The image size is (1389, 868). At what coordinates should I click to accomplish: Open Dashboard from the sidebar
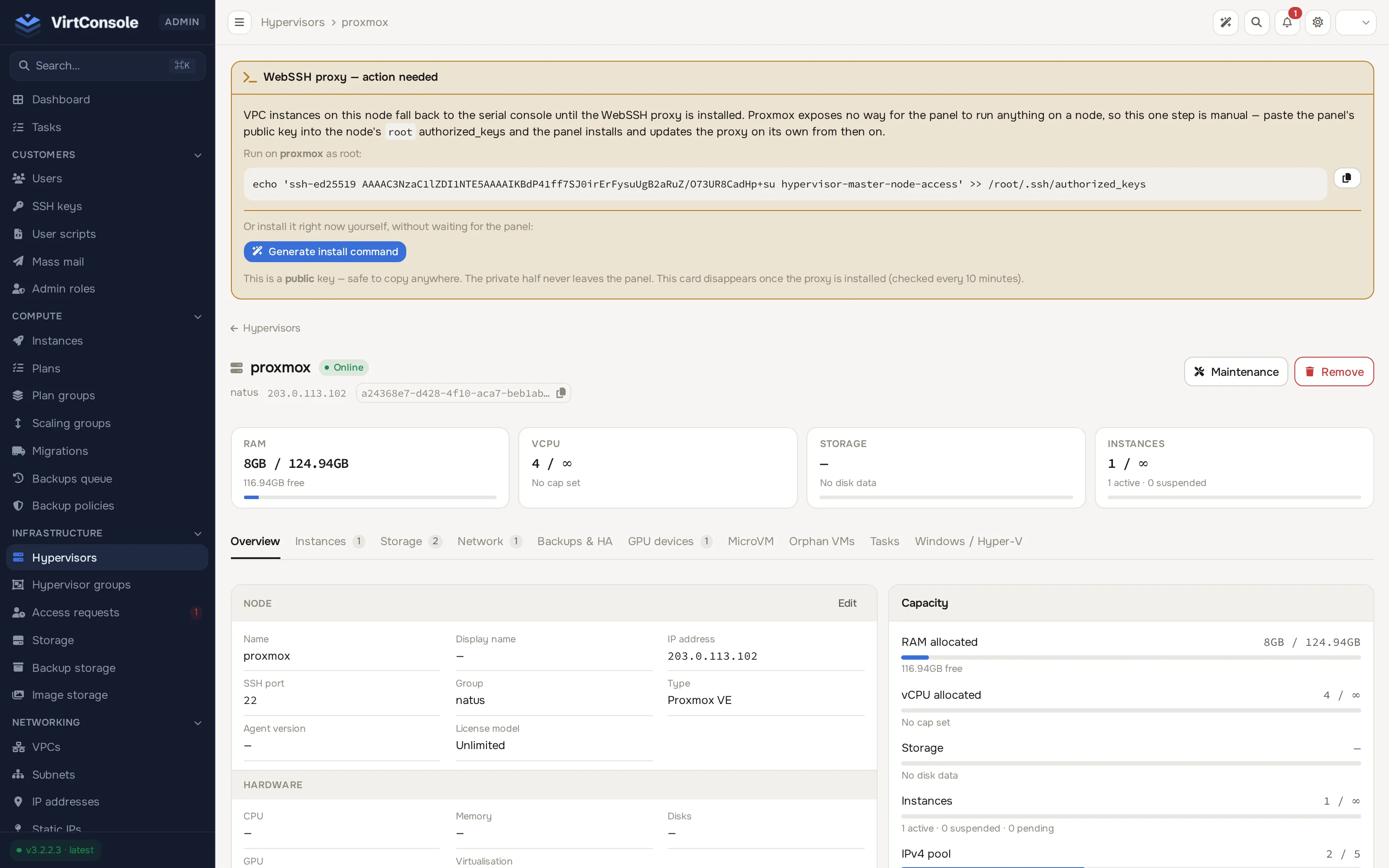point(107,99)
